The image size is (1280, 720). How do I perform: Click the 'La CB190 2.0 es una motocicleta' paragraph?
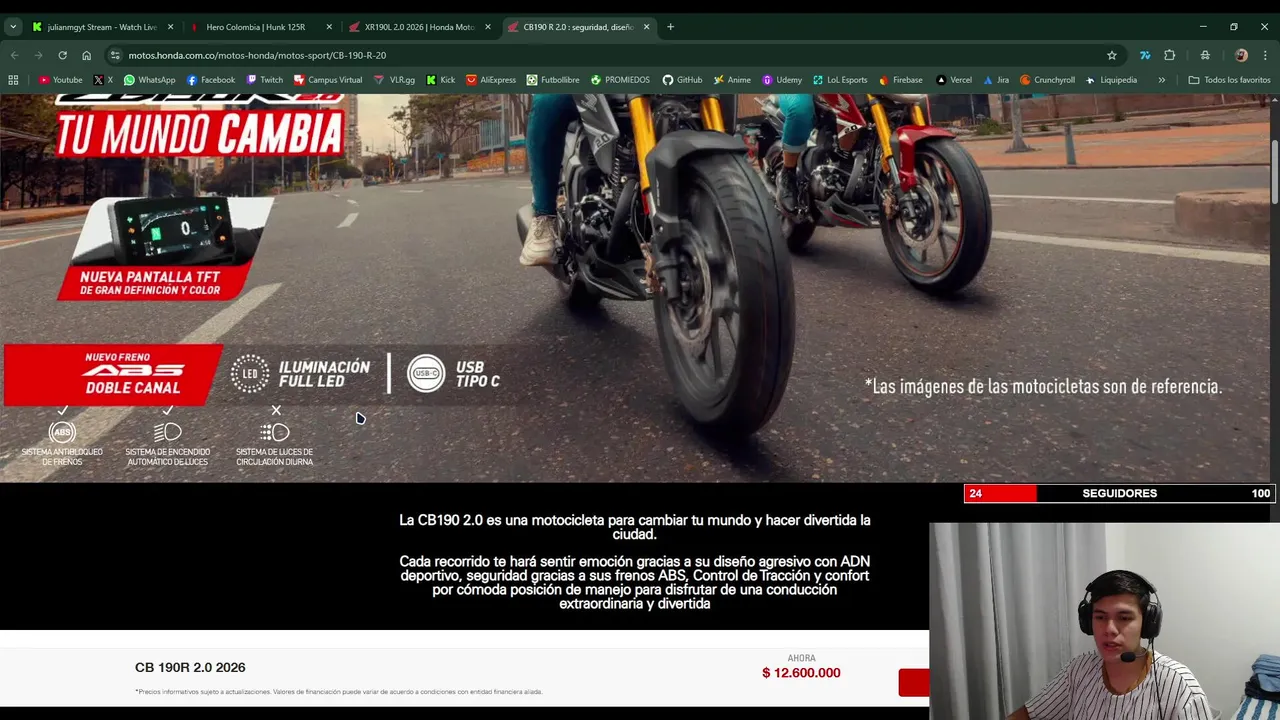635,527
